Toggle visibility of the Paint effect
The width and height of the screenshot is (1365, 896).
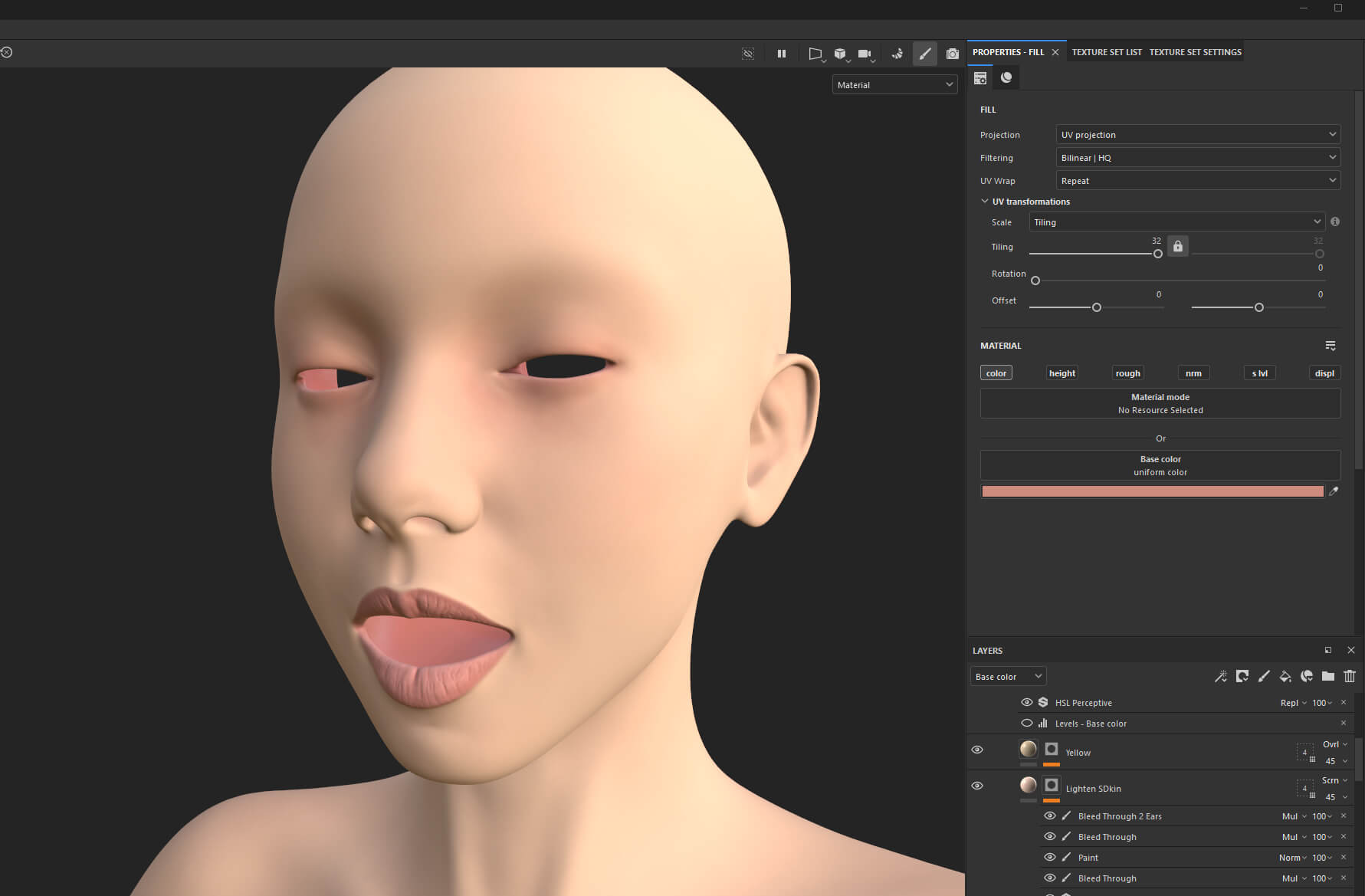coord(1050,857)
